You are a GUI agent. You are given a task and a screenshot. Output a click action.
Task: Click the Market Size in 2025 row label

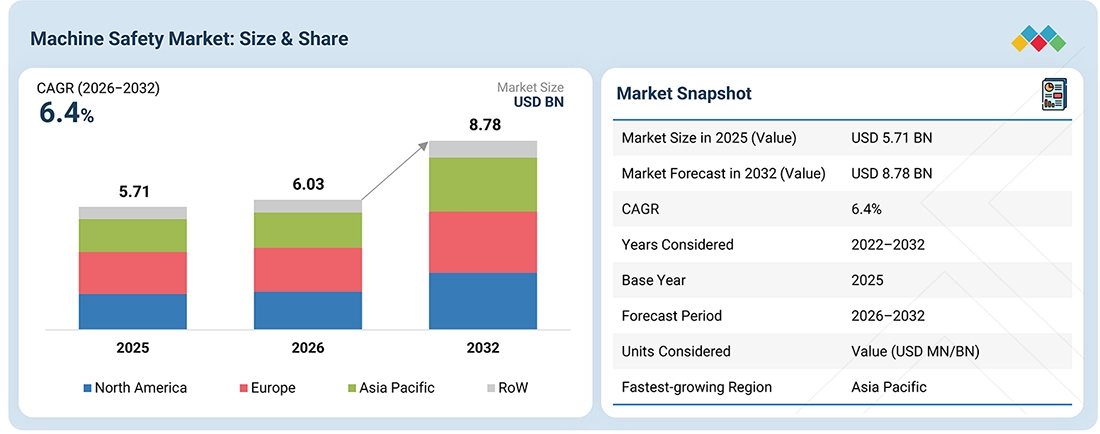[x=709, y=138]
